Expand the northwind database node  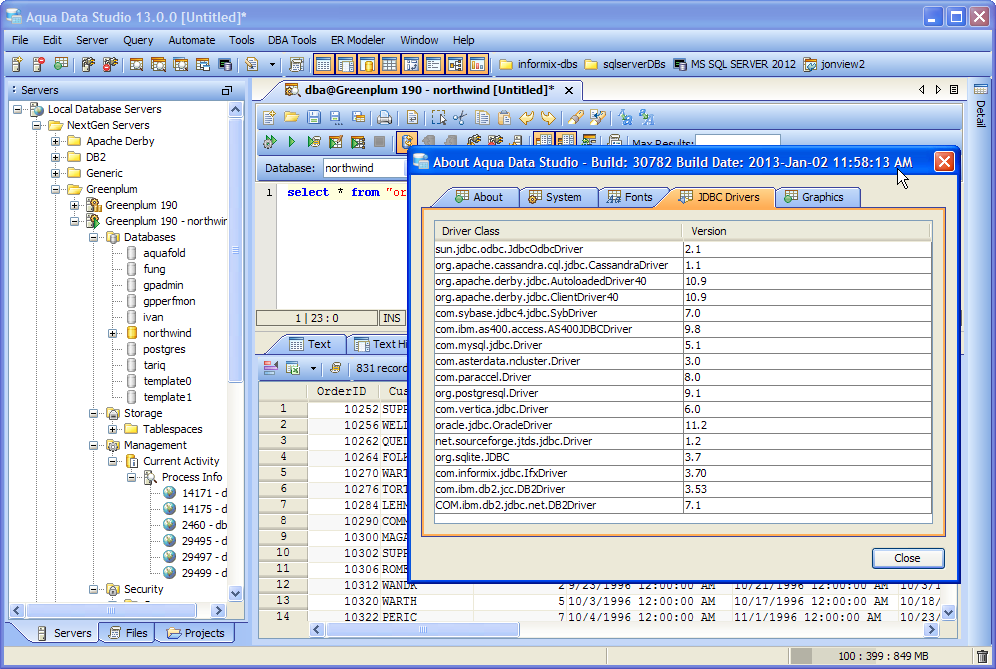click(113, 333)
